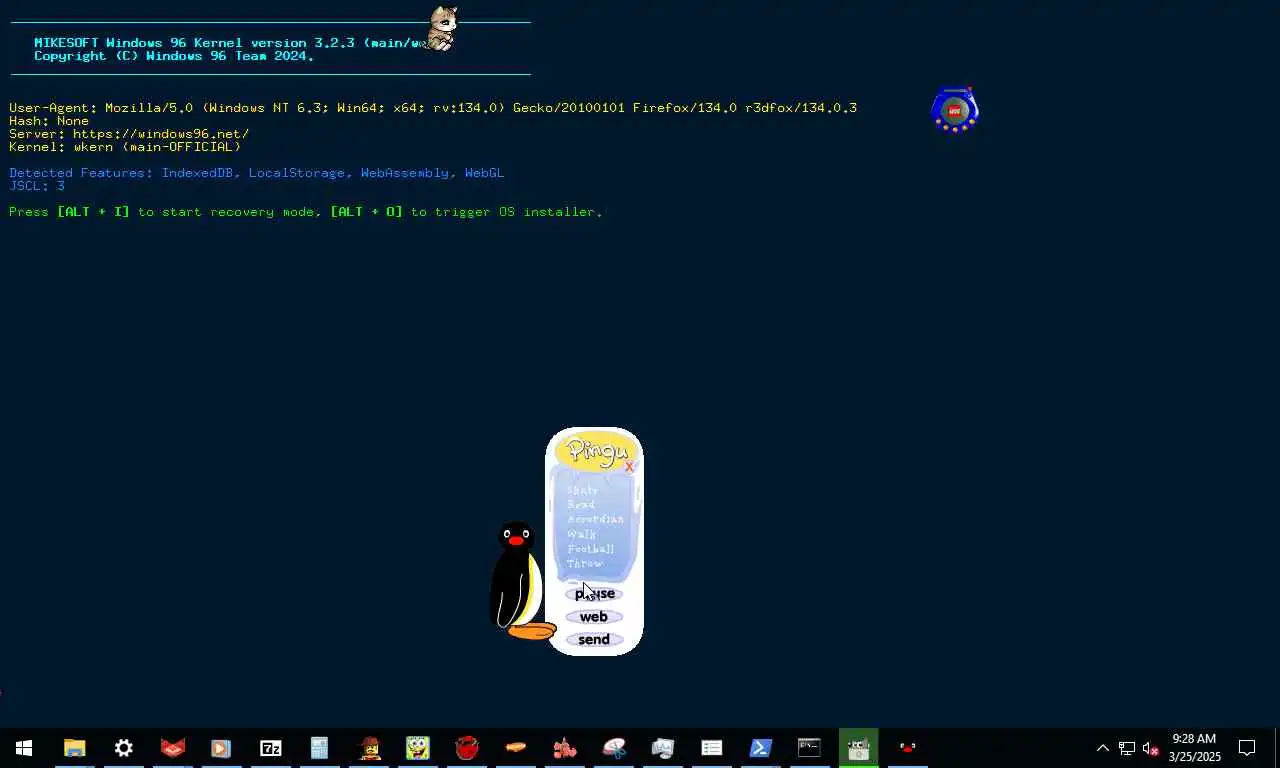Open the SpongeBob taskbar icon
Screen dimensions: 1280x768
(417, 748)
